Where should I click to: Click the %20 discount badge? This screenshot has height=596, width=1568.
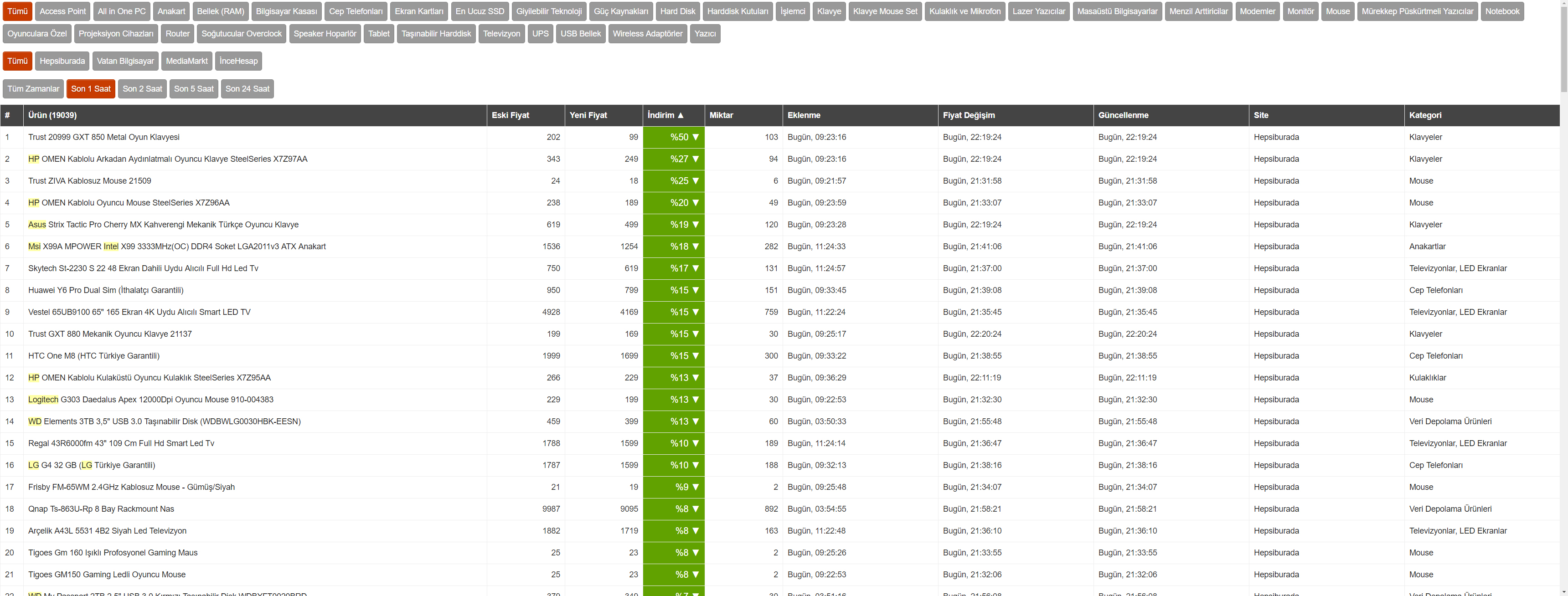click(x=674, y=203)
